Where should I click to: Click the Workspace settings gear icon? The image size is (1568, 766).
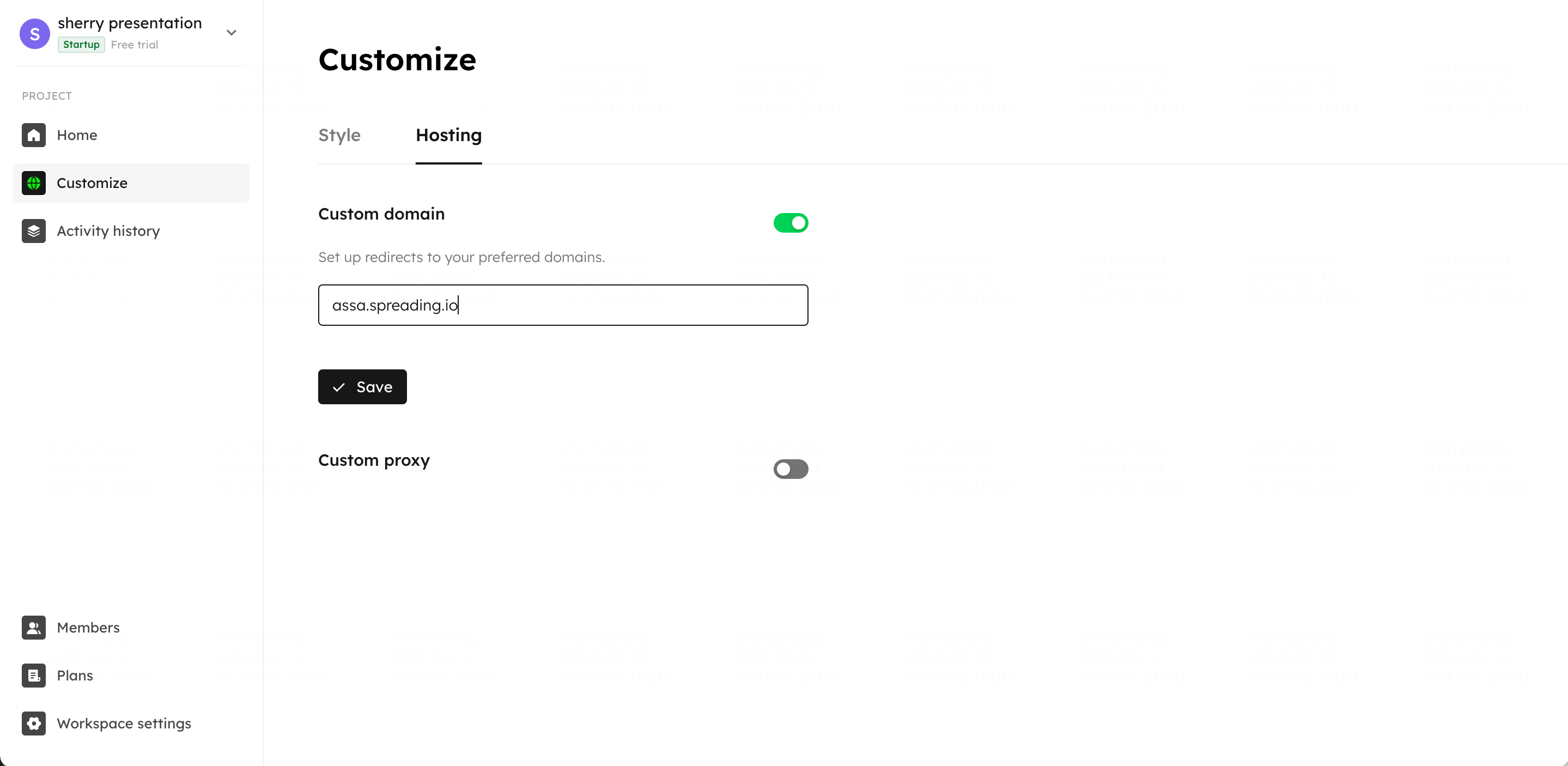click(x=33, y=724)
